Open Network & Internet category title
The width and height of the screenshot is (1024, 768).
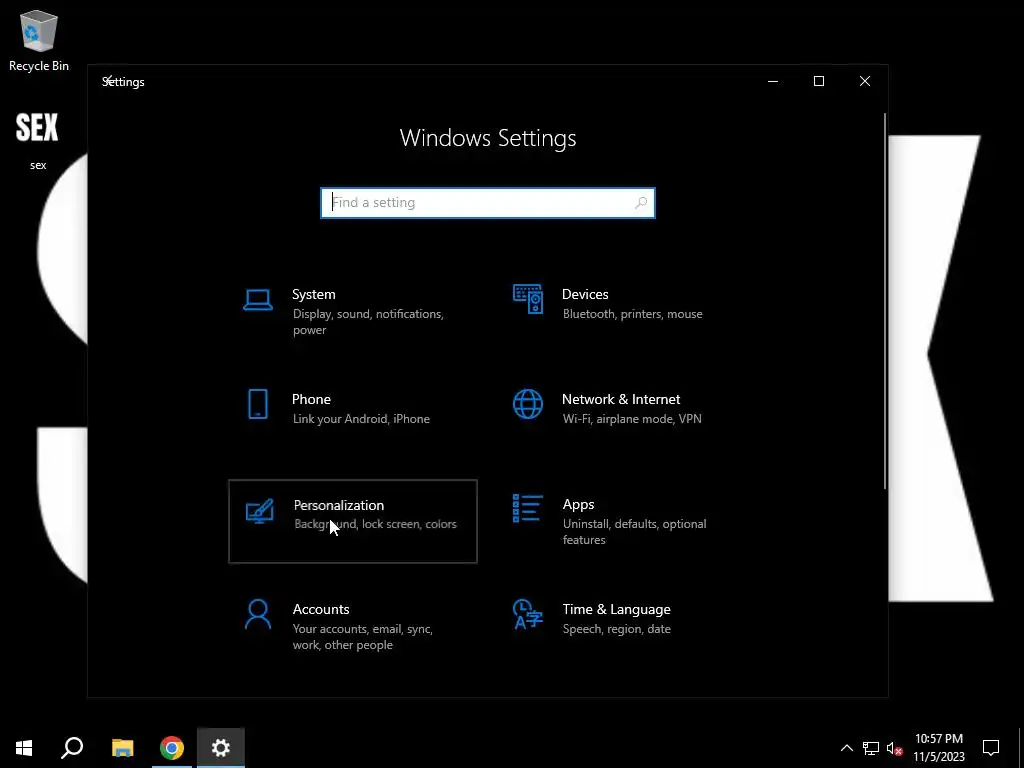[621, 399]
